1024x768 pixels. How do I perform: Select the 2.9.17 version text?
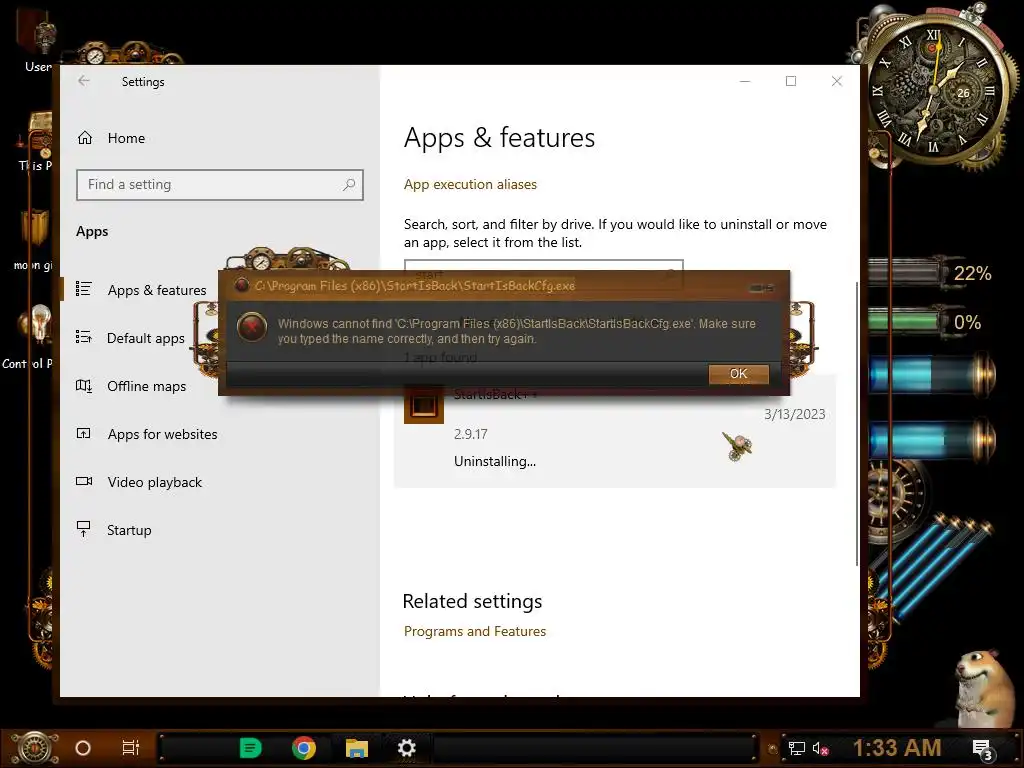click(x=471, y=434)
